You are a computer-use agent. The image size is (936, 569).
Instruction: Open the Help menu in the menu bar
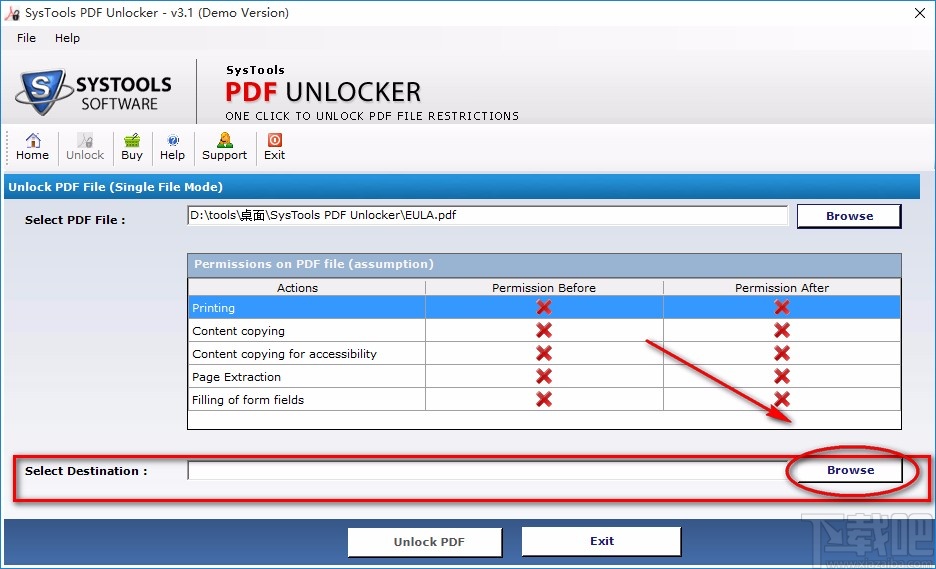(x=67, y=38)
